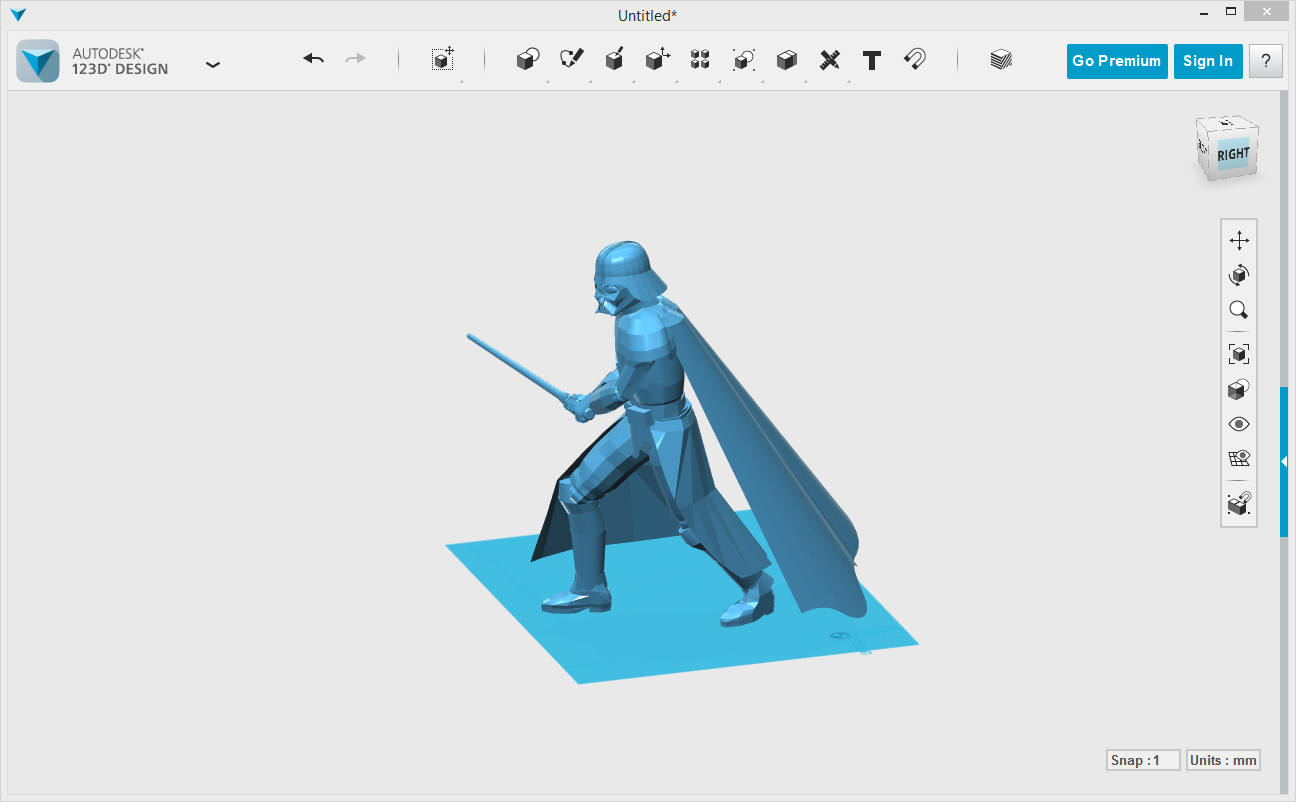Click the RIGHT face of view cube
This screenshot has width=1296, height=802.
(x=1232, y=154)
